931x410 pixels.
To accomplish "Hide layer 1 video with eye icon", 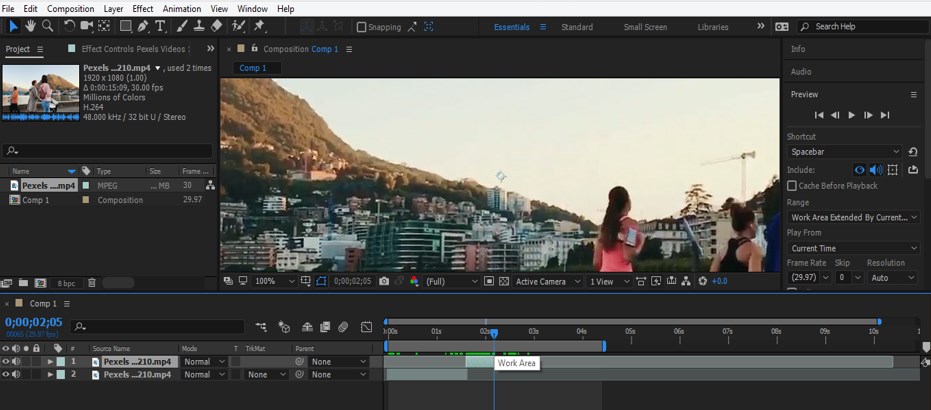I will (x=6, y=362).
